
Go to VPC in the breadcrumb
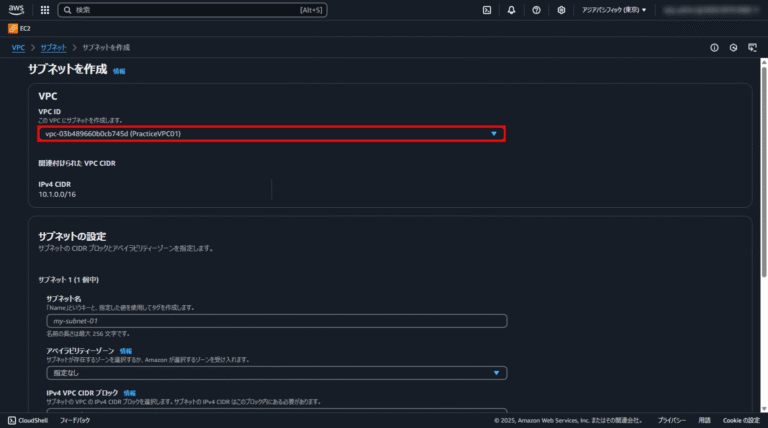(x=18, y=47)
